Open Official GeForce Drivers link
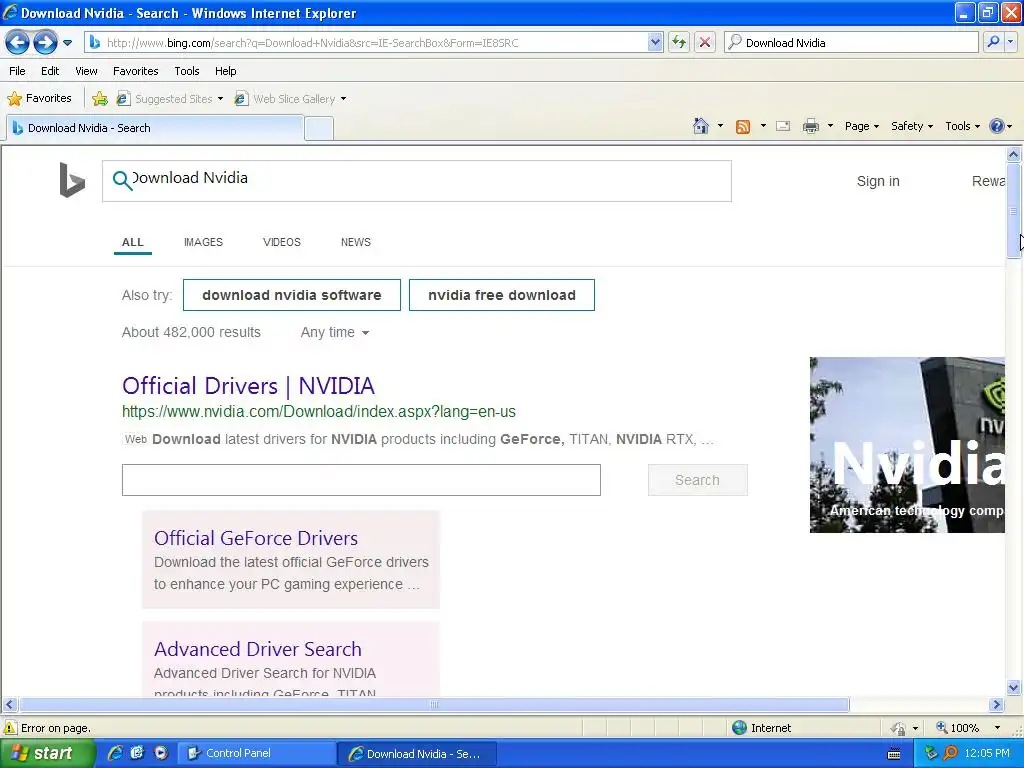The width and height of the screenshot is (1024, 768). 256,538
